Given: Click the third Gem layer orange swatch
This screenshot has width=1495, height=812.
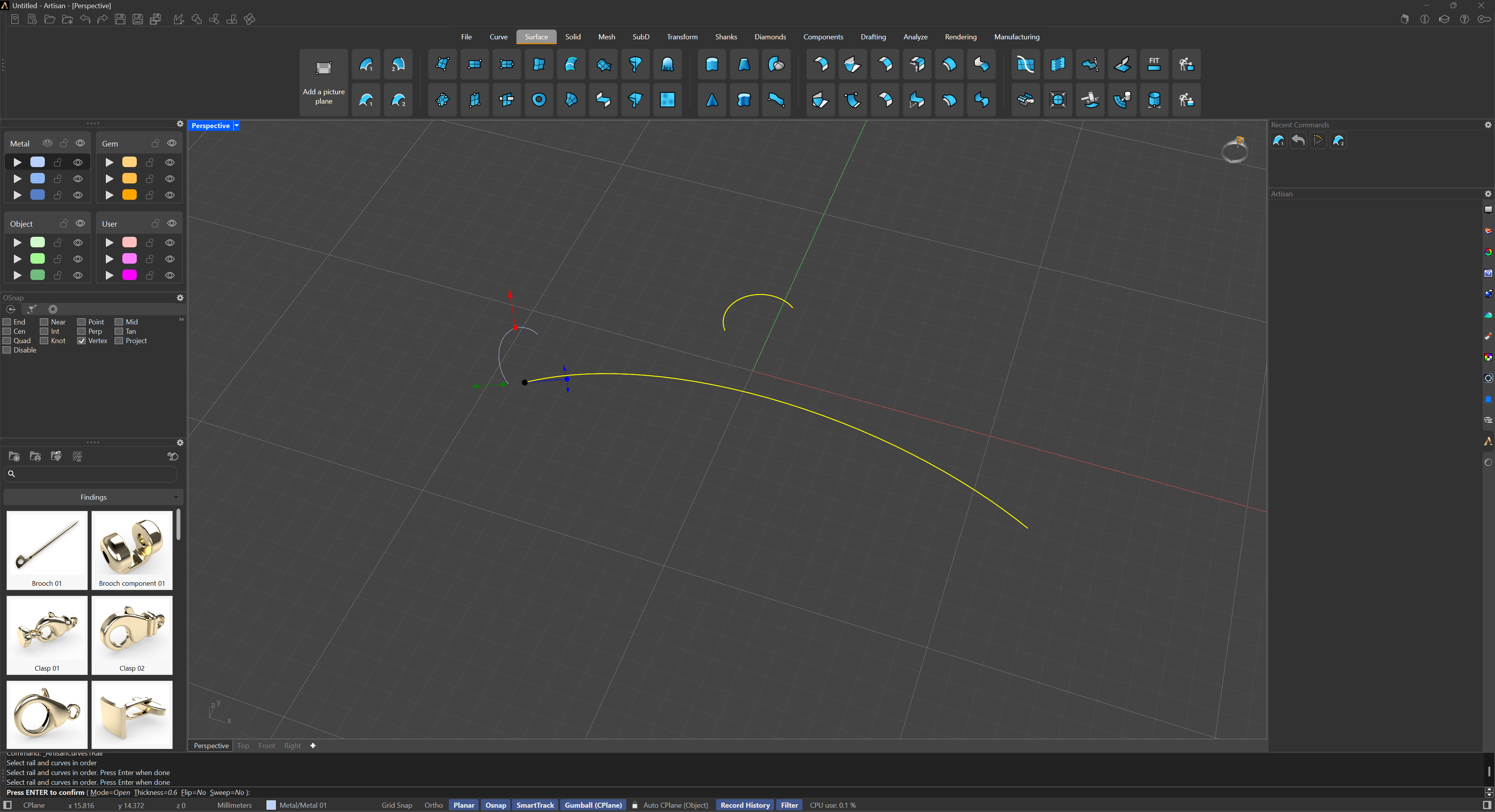Looking at the screenshot, I should [129, 195].
